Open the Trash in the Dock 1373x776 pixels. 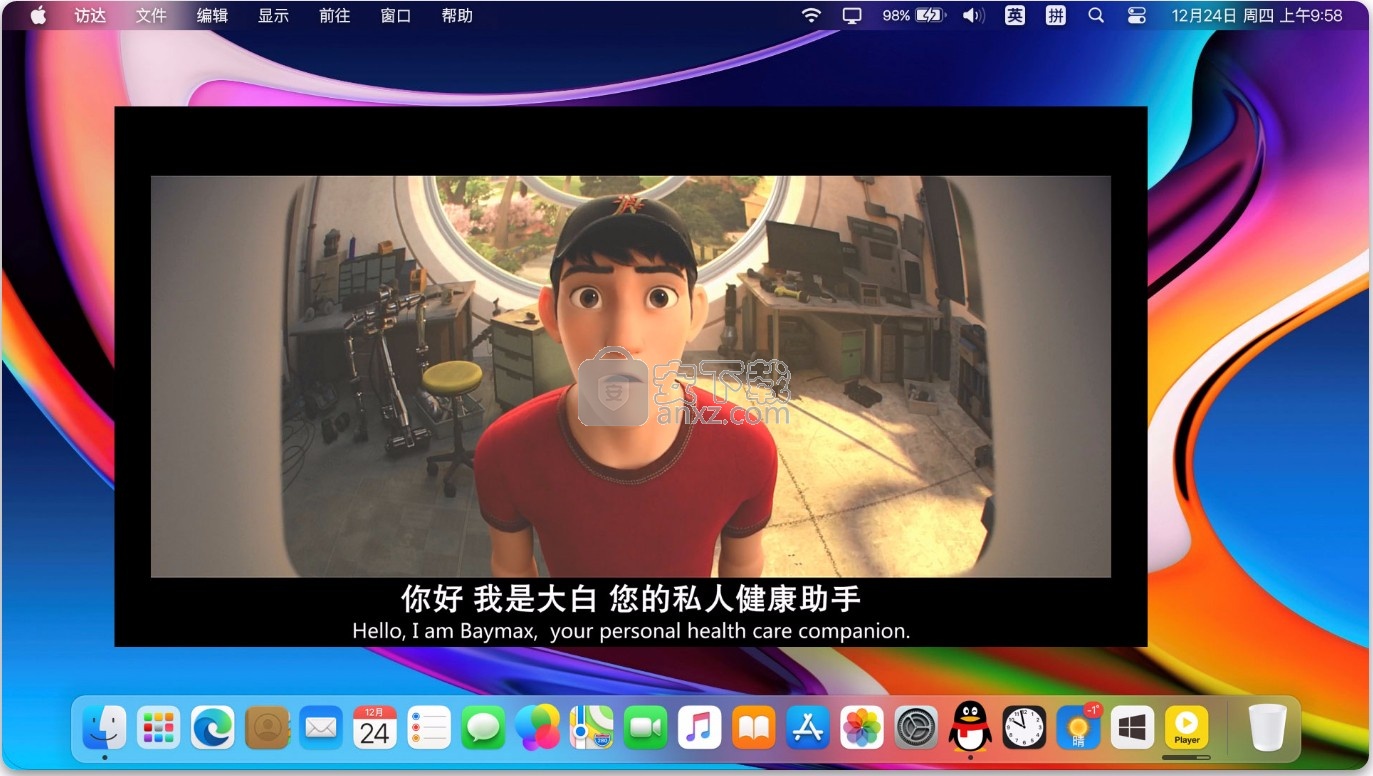coord(1268,727)
